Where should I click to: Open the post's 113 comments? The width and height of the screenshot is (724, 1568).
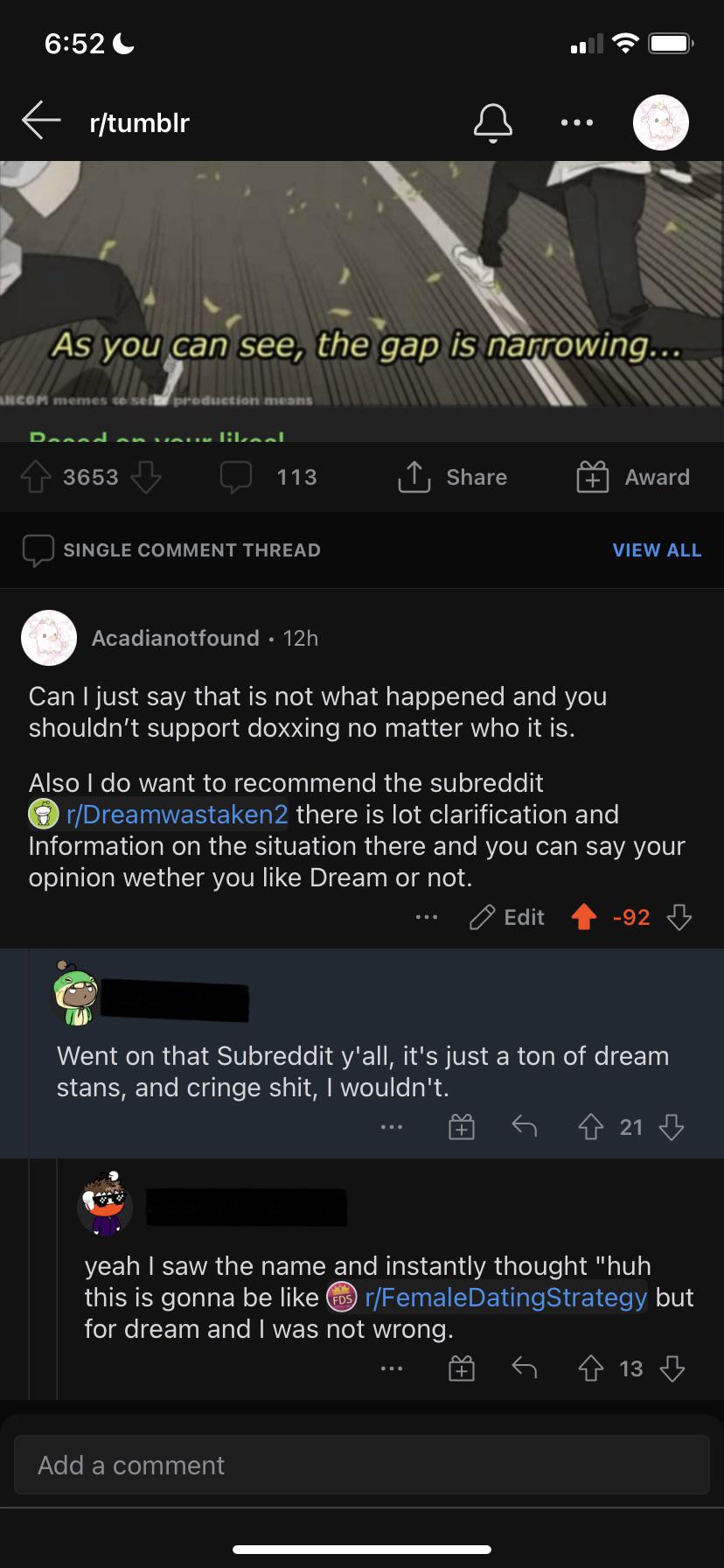point(269,477)
